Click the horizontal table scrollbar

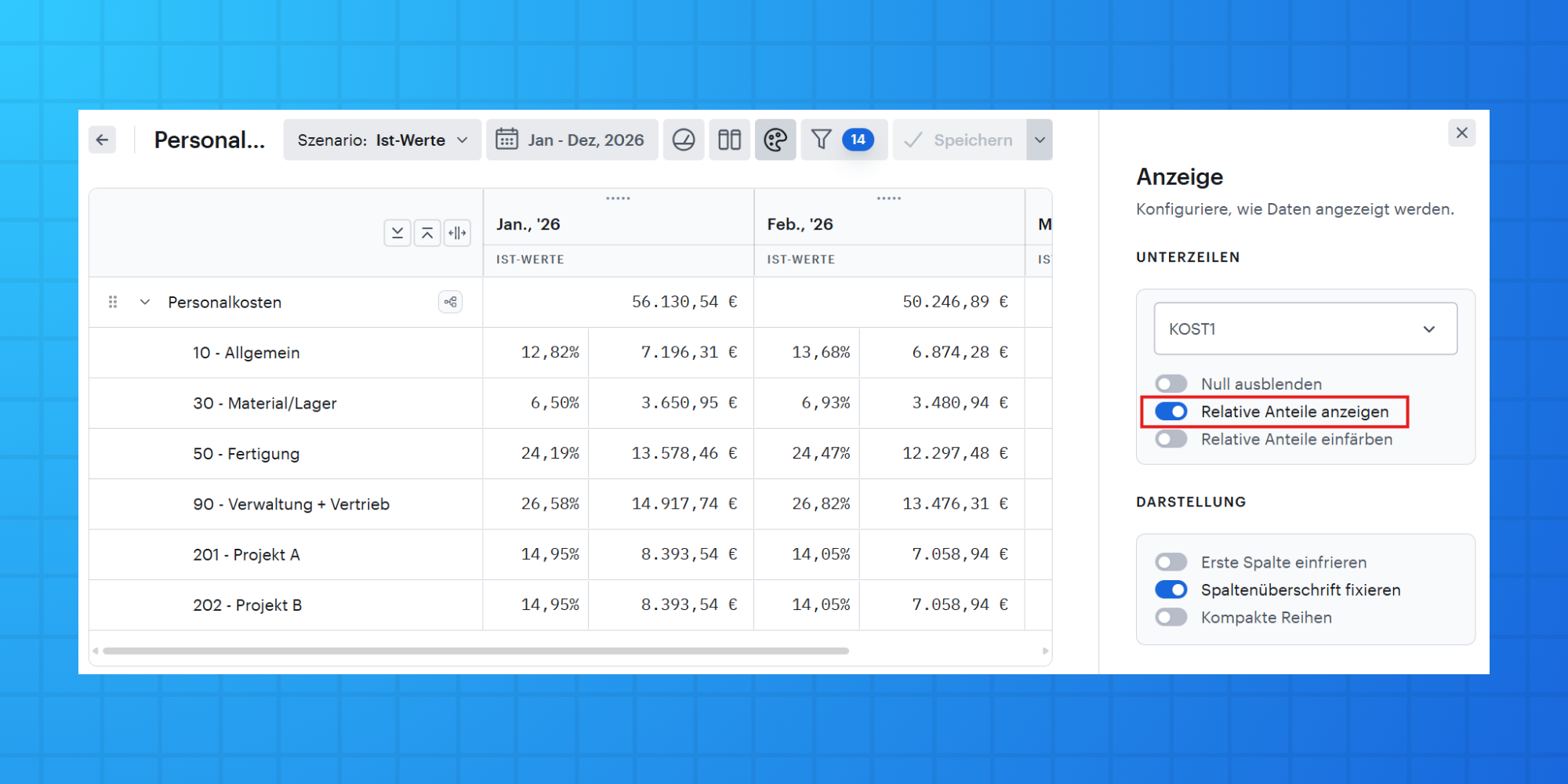tap(476, 651)
